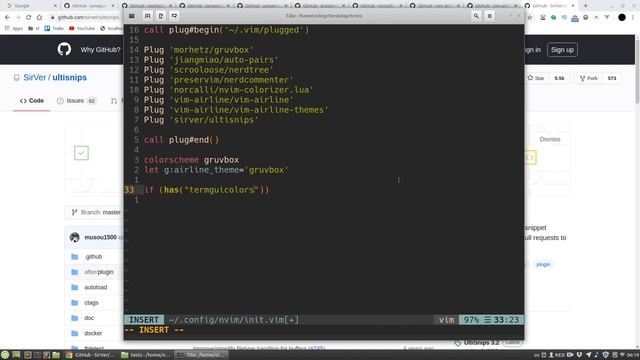Click 33:23 position in vim statusline

(506, 320)
